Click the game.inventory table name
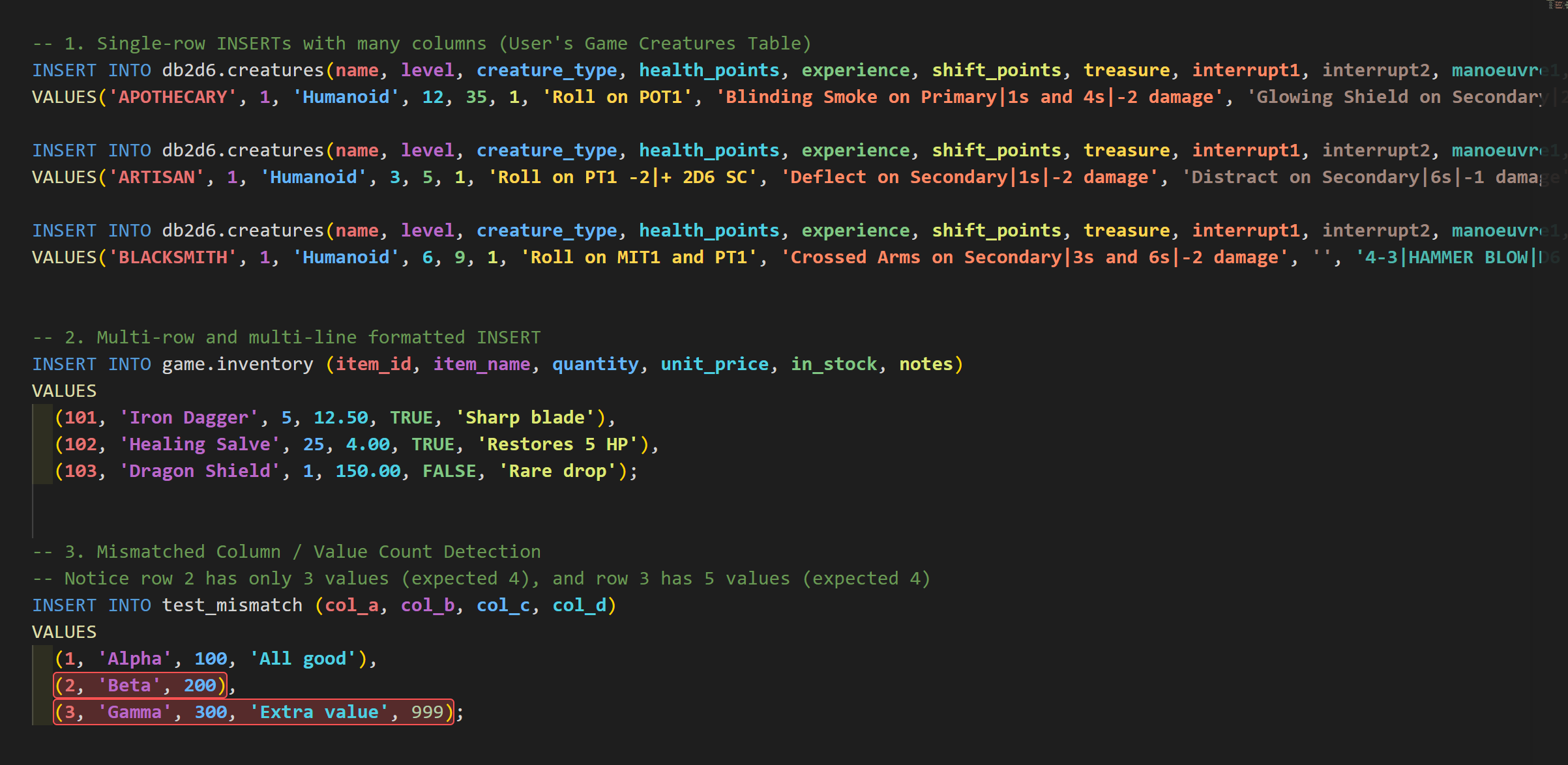 (237, 364)
